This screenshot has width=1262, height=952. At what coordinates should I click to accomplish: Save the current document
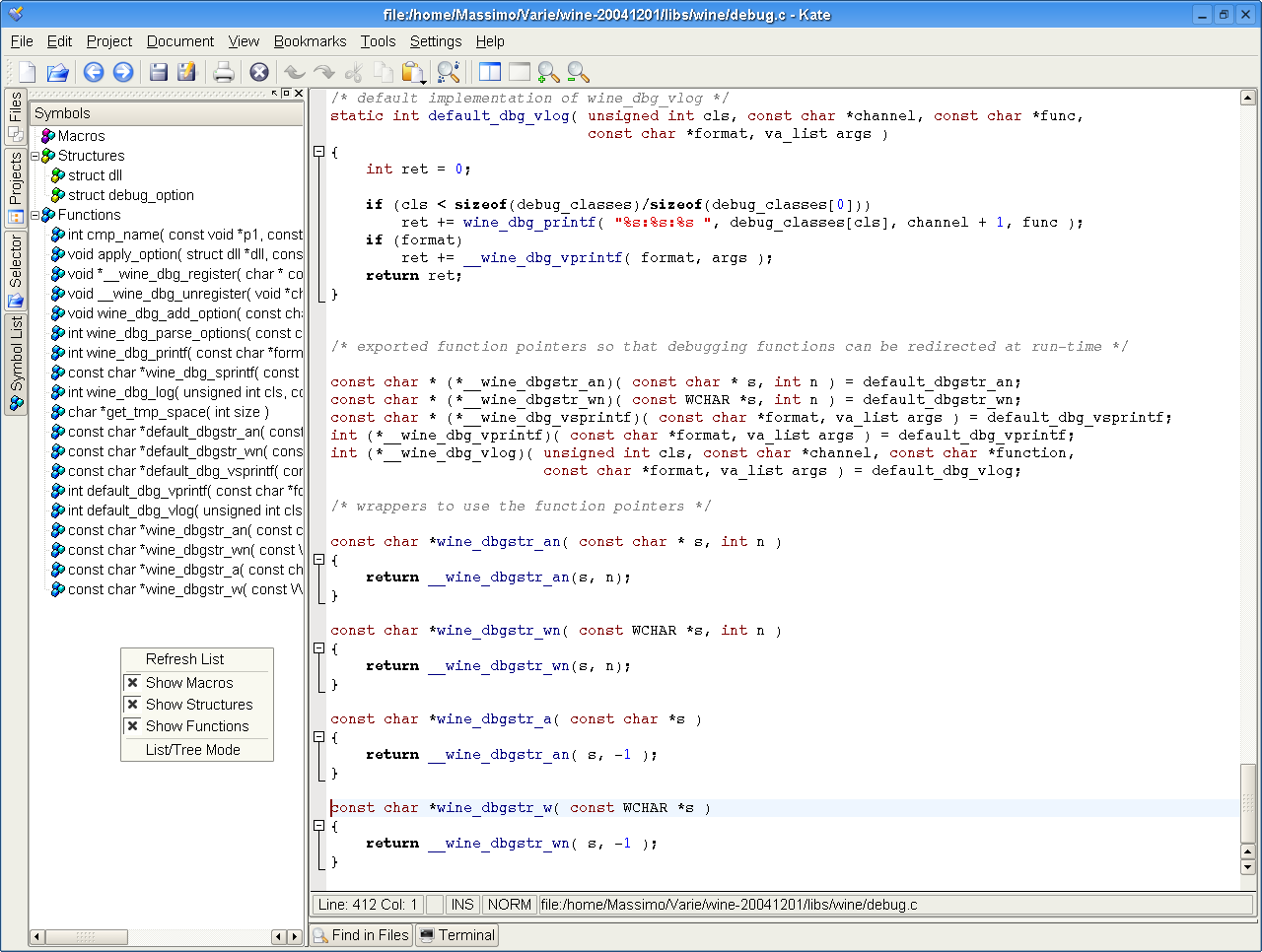tap(158, 71)
